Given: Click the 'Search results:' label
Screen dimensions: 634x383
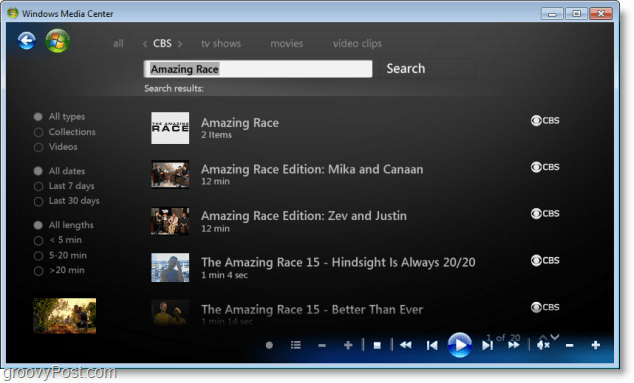Looking at the screenshot, I should 174,89.
